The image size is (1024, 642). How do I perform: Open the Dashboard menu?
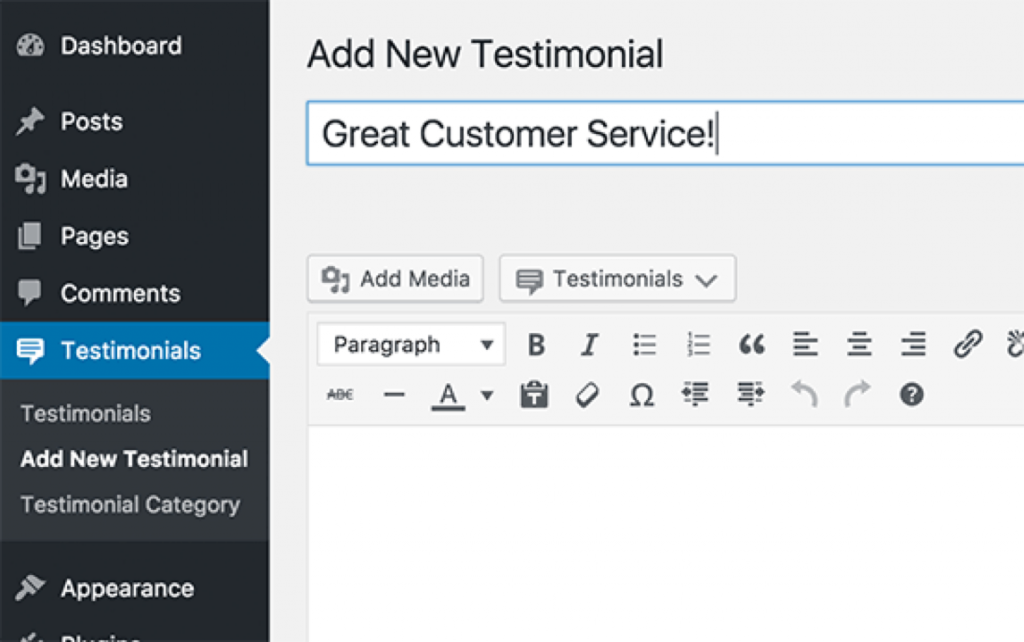135,46
